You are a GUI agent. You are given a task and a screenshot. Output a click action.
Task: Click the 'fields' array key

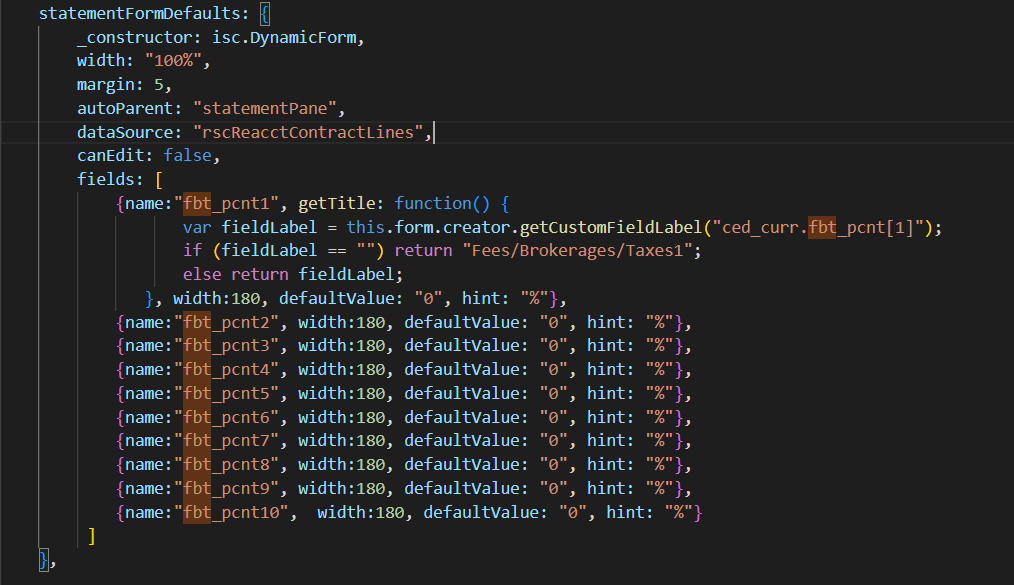coord(105,180)
